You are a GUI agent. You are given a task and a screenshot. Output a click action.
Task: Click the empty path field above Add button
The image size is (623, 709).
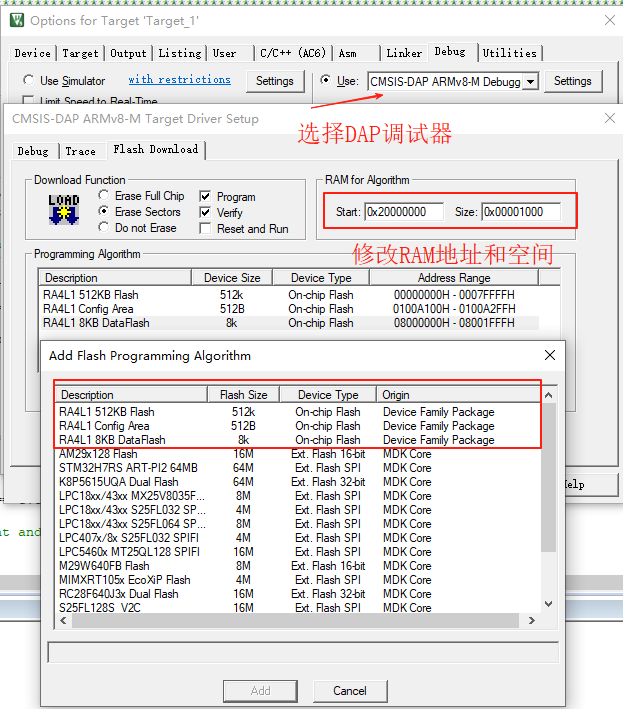[x=303, y=653]
